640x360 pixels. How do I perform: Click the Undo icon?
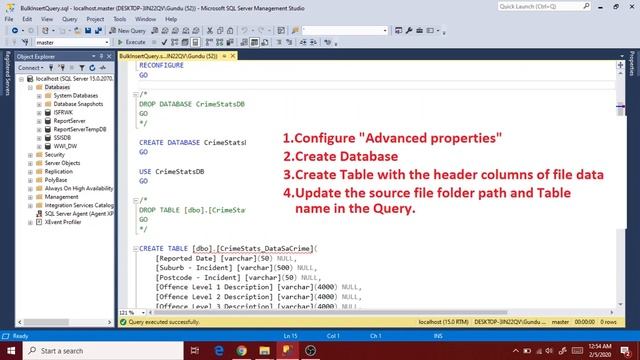point(244,31)
